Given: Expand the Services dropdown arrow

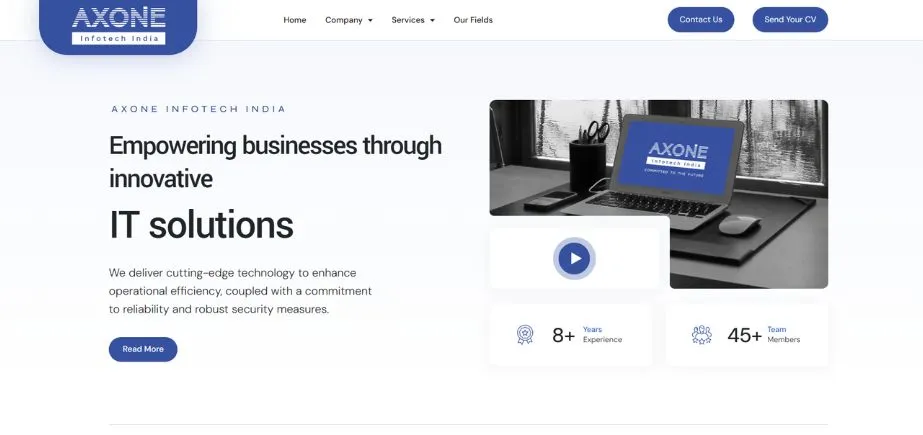Looking at the screenshot, I should (432, 21).
